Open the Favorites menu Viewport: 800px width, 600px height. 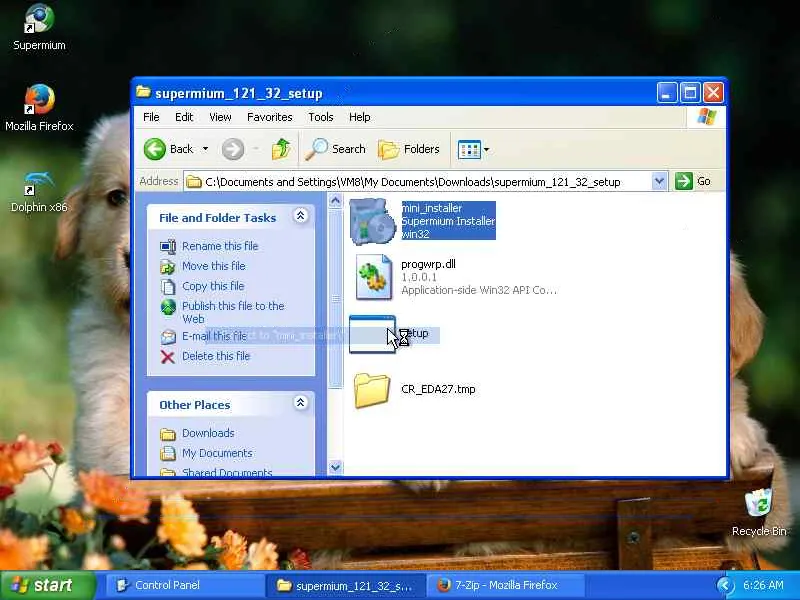269,117
